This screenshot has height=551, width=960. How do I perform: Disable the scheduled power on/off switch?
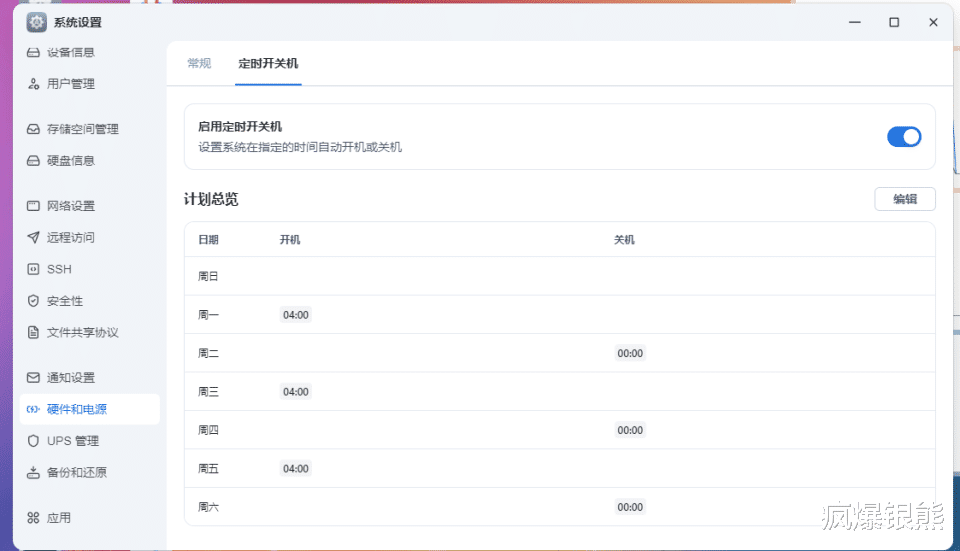point(904,137)
